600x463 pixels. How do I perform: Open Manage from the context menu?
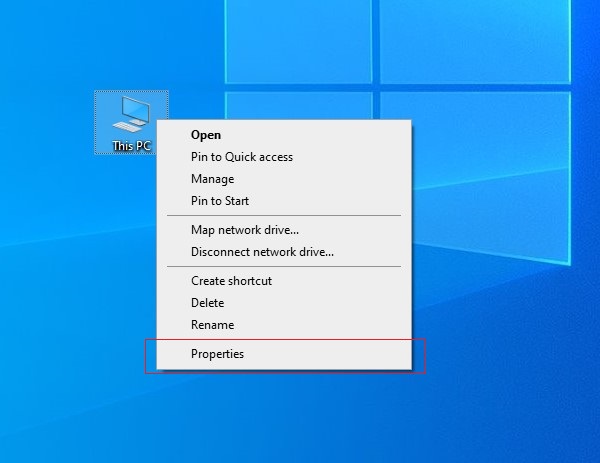(212, 179)
